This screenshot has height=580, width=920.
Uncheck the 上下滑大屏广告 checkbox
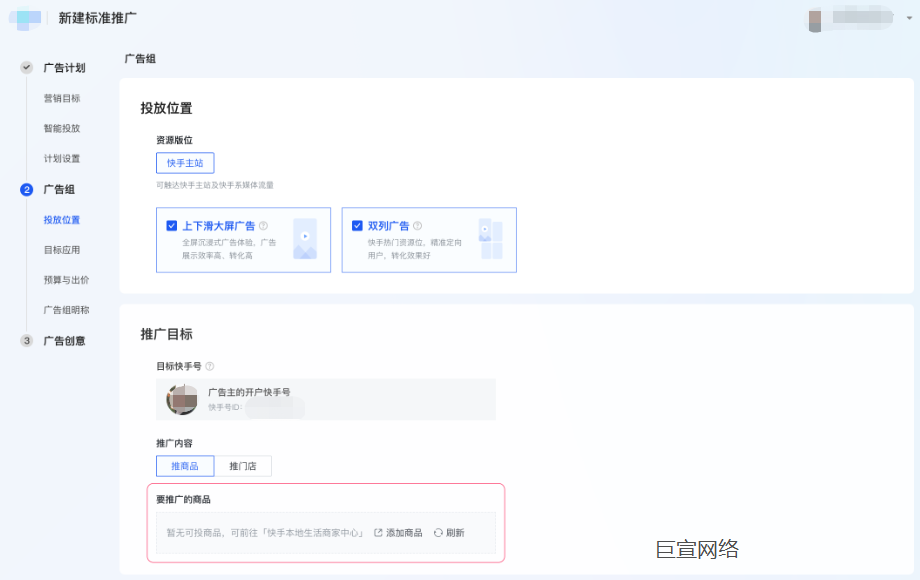click(x=172, y=226)
